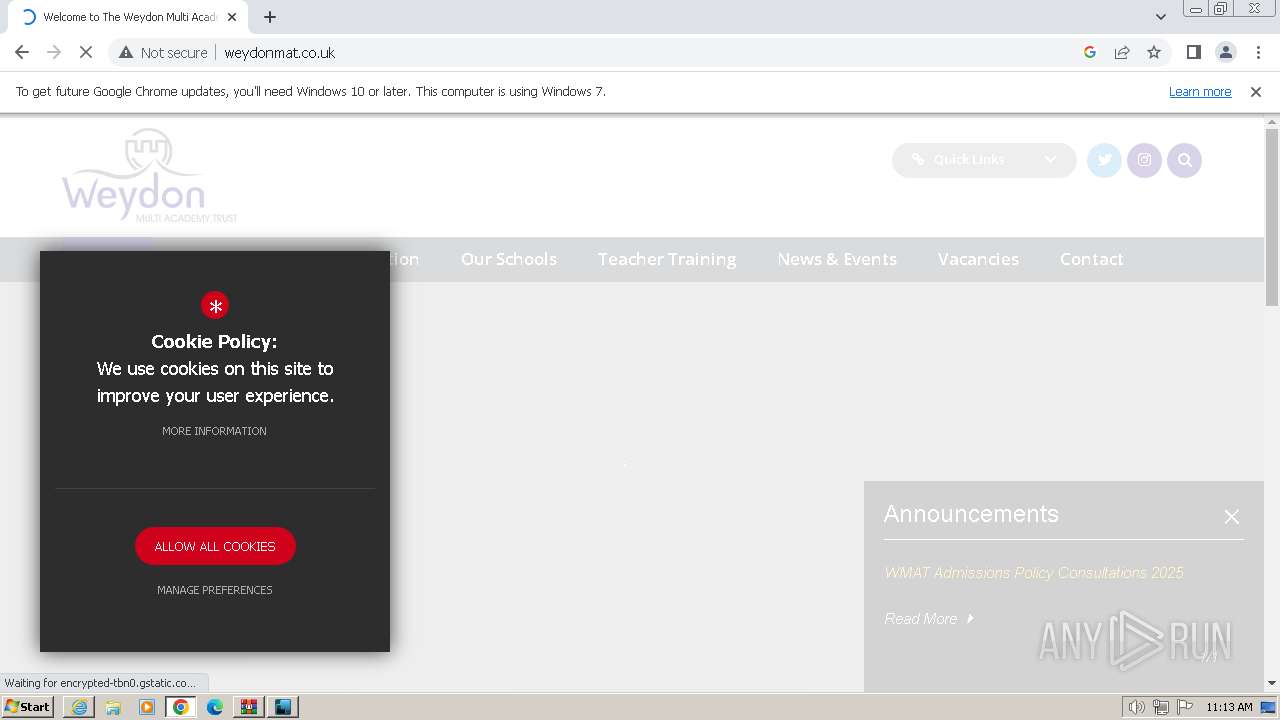Open the site search icon
The height and width of the screenshot is (720, 1280).
tap(1184, 160)
